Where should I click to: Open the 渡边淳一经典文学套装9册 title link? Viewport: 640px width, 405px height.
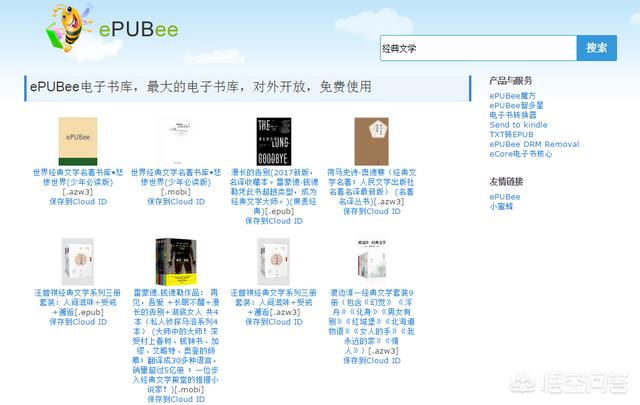pos(371,322)
